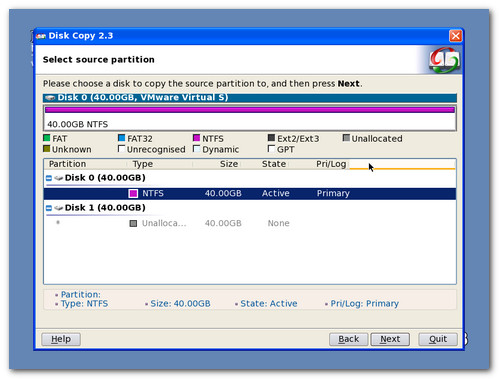This screenshot has height=379, width=499.
Task: Click the 'Partition:' detail label
Action: coord(81,295)
